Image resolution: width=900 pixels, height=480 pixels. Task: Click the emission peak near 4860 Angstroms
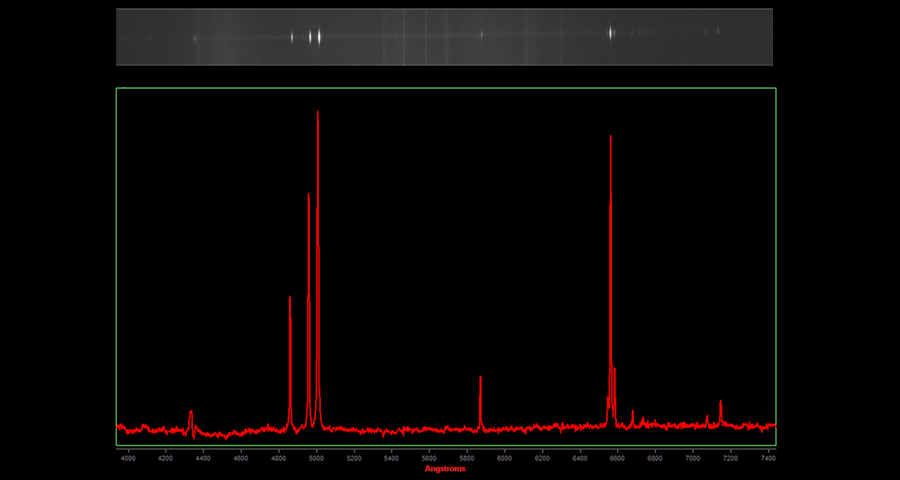[290, 298]
